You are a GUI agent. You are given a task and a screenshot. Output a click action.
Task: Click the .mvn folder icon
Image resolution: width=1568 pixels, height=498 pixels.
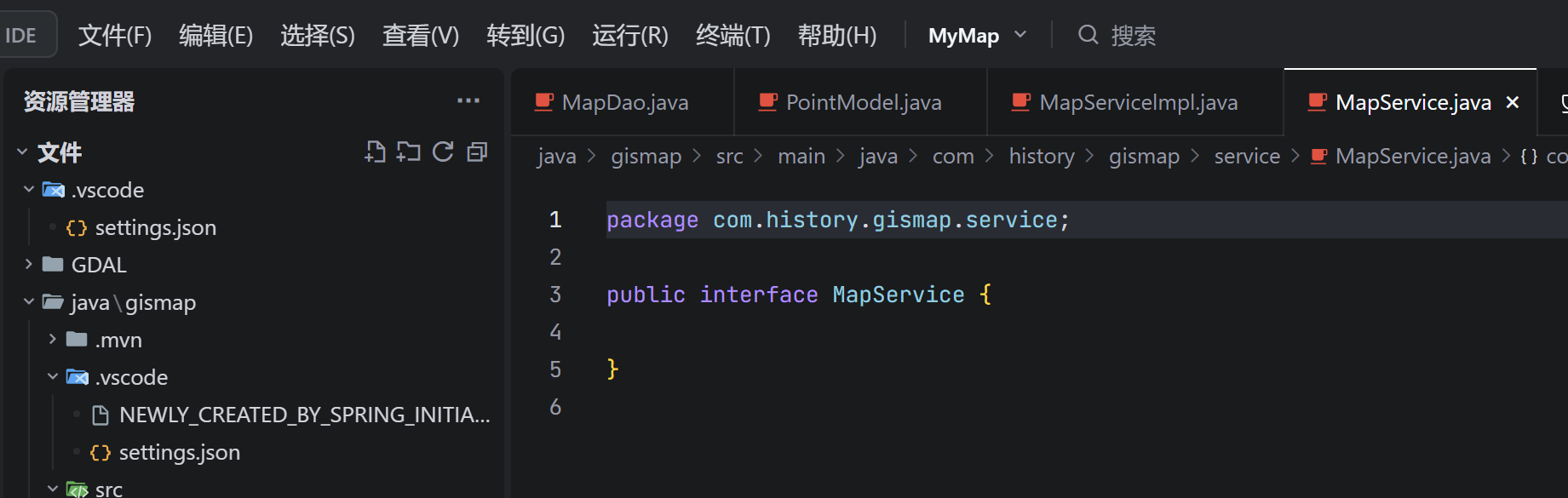(x=77, y=339)
